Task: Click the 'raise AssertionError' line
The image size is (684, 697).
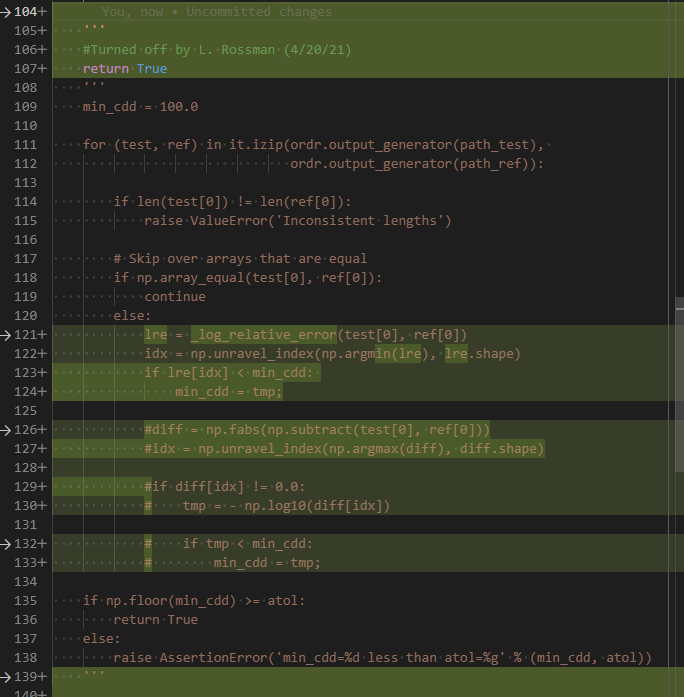Action: (x=382, y=657)
